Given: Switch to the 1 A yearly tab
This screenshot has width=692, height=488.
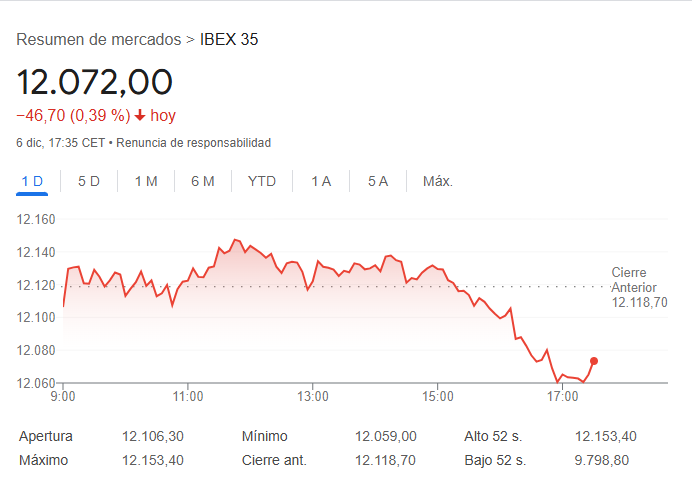Looking at the screenshot, I should (321, 181).
